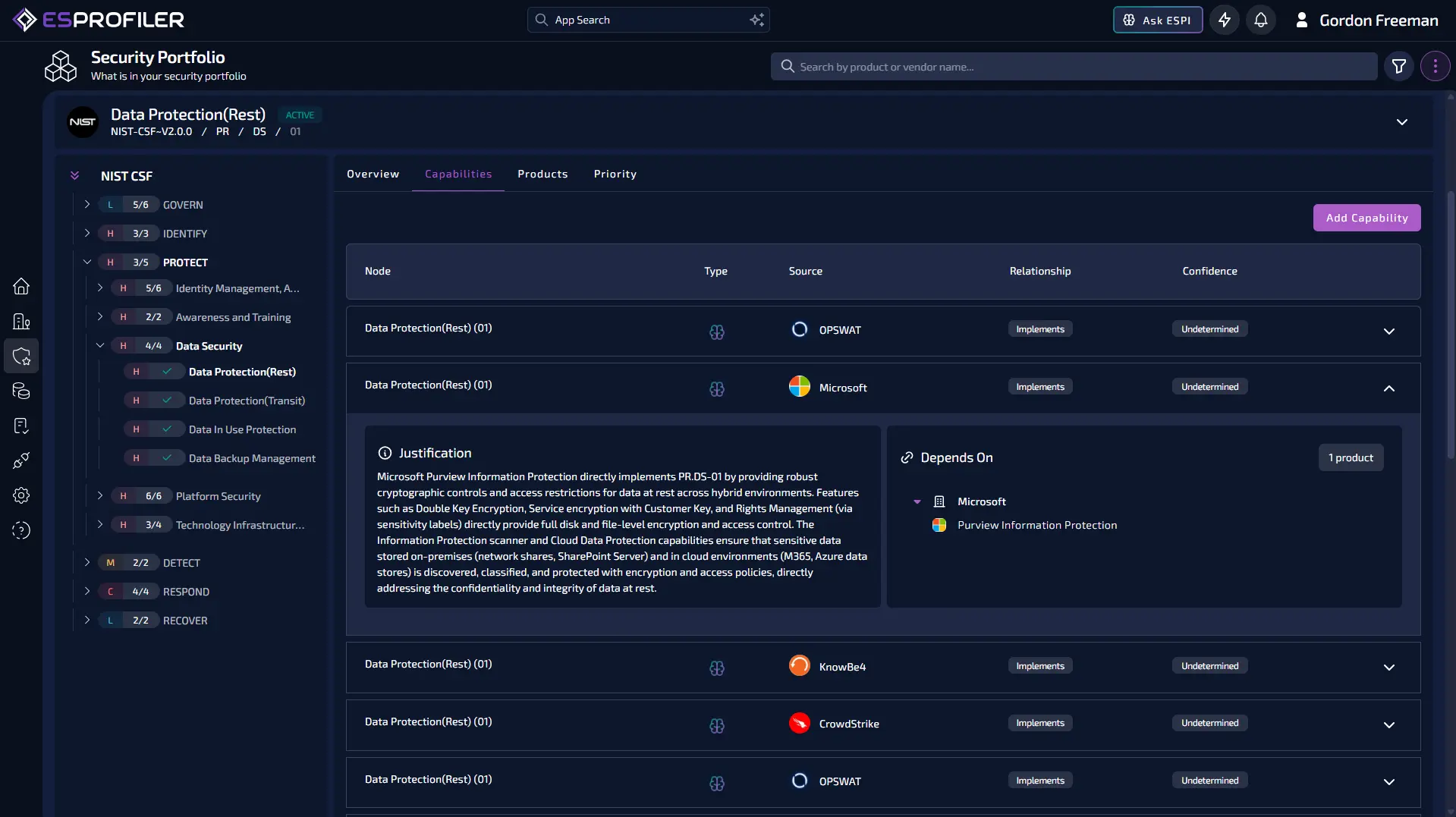The height and width of the screenshot is (817, 1456).
Task: Click the product or vendor search field
Action: tap(1074, 67)
